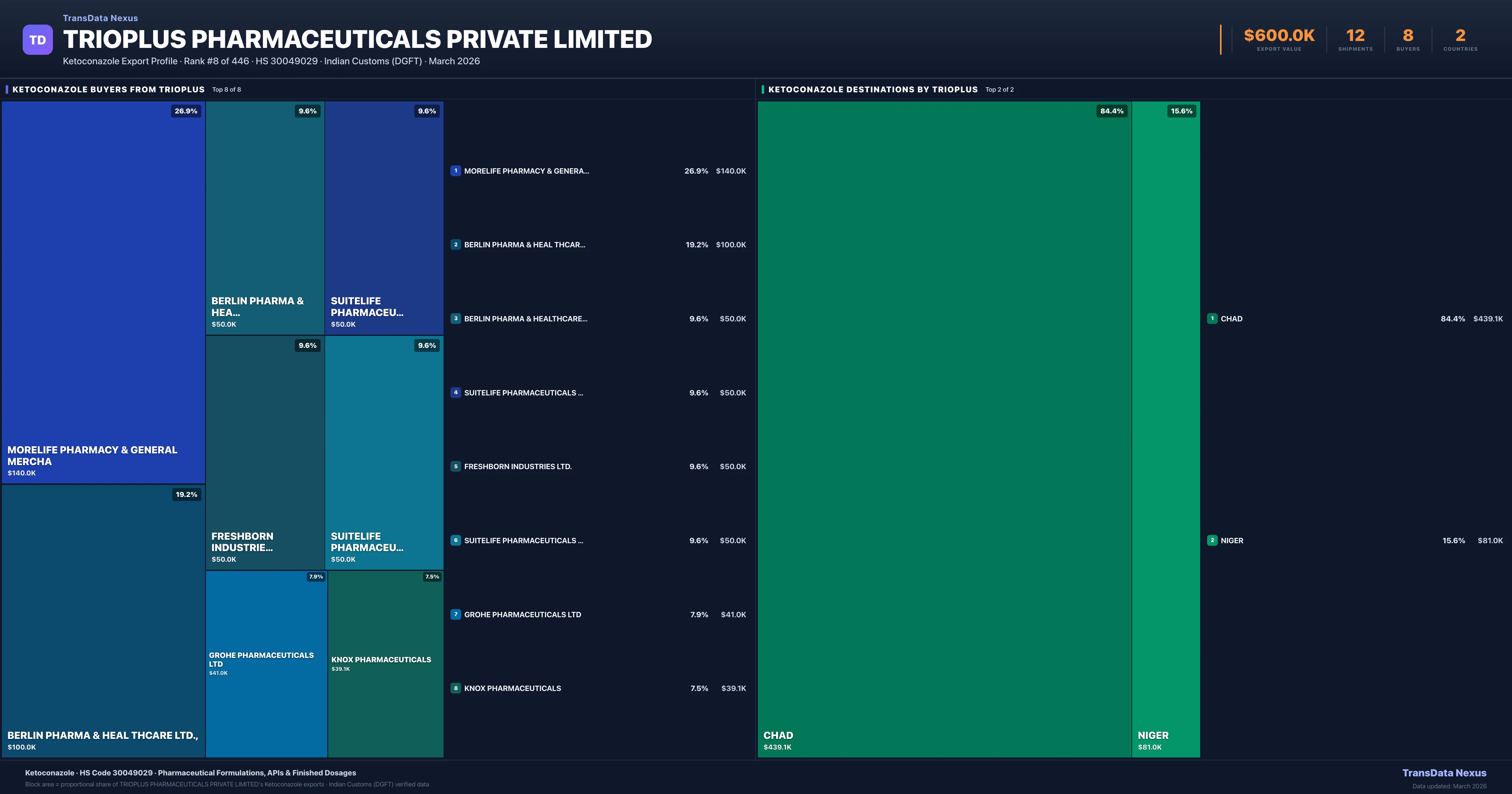
Task: Click the Ketoconazole Buyers From Trioplus header
Action: click(109, 89)
